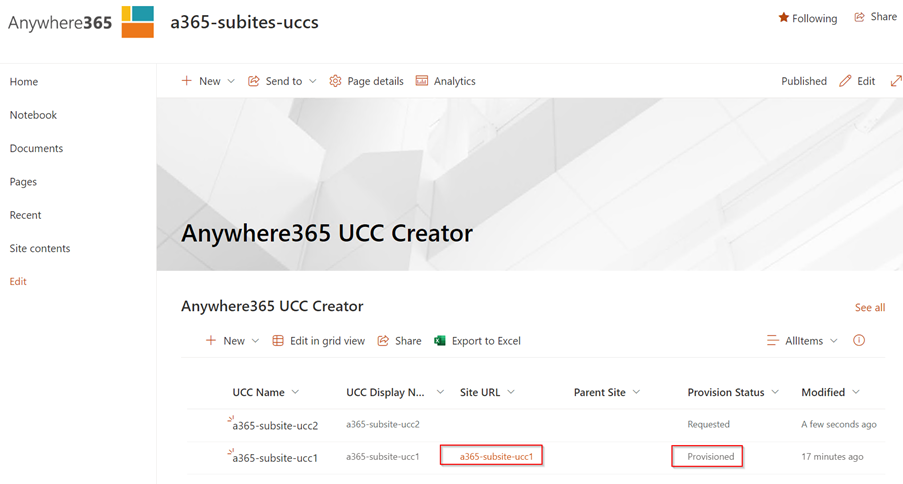Export the list to Excel
This screenshot has width=903, height=484.
[477, 341]
